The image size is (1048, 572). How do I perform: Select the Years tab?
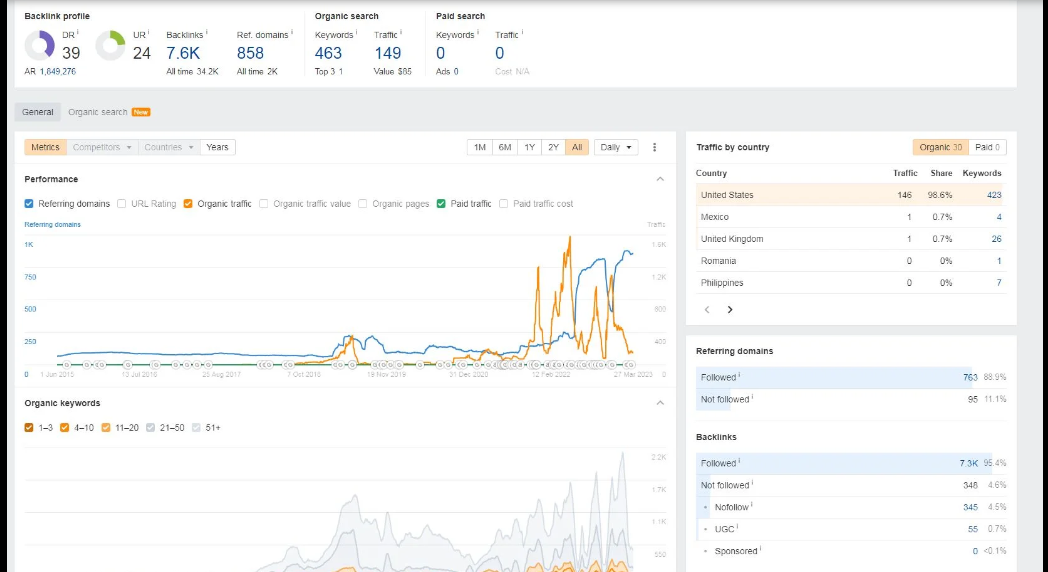tap(217, 147)
